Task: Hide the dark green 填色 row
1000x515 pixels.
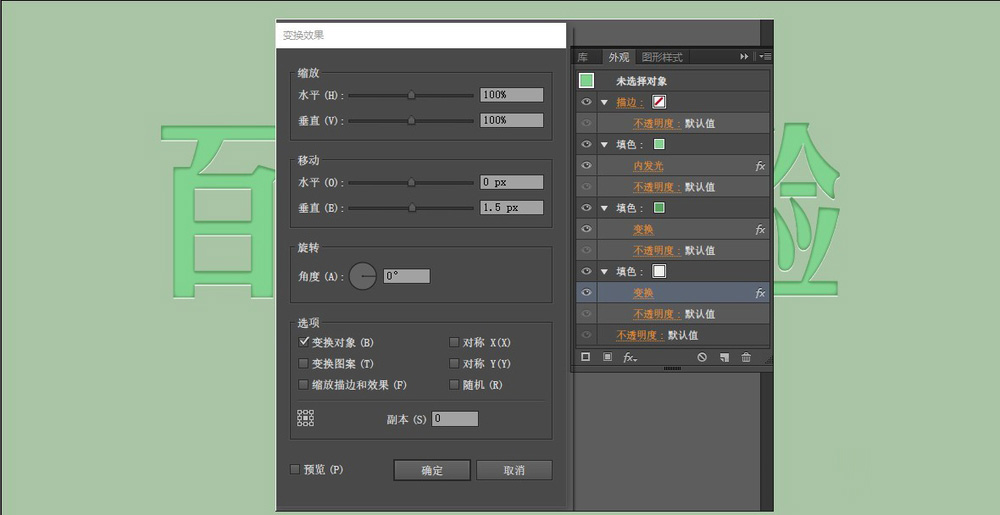Action: [x=586, y=208]
